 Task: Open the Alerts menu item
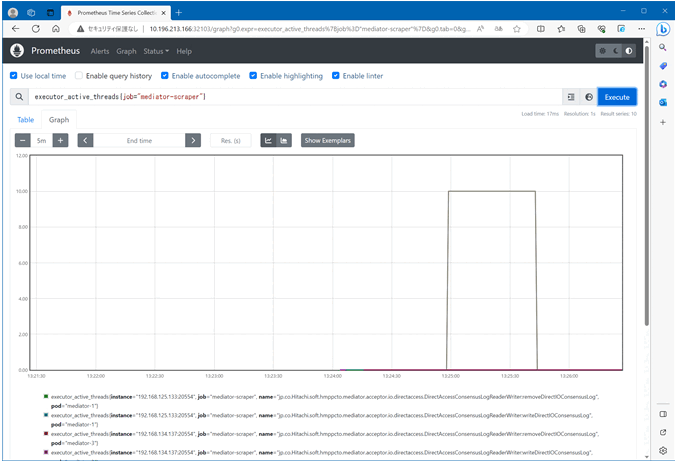click(x=100, y=51)
